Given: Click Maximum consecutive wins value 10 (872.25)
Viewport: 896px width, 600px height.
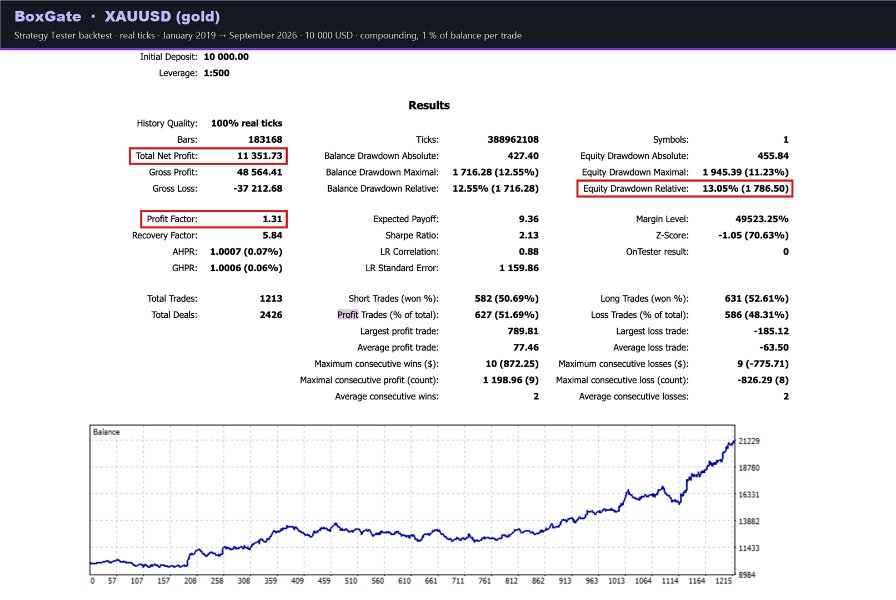Looking at the screenshot, I should coord(512,363).
